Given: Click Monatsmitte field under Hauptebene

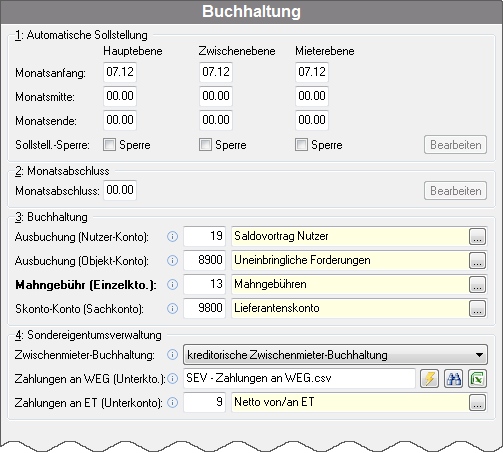Looking at the screenshot, I should tap(120, 96).
